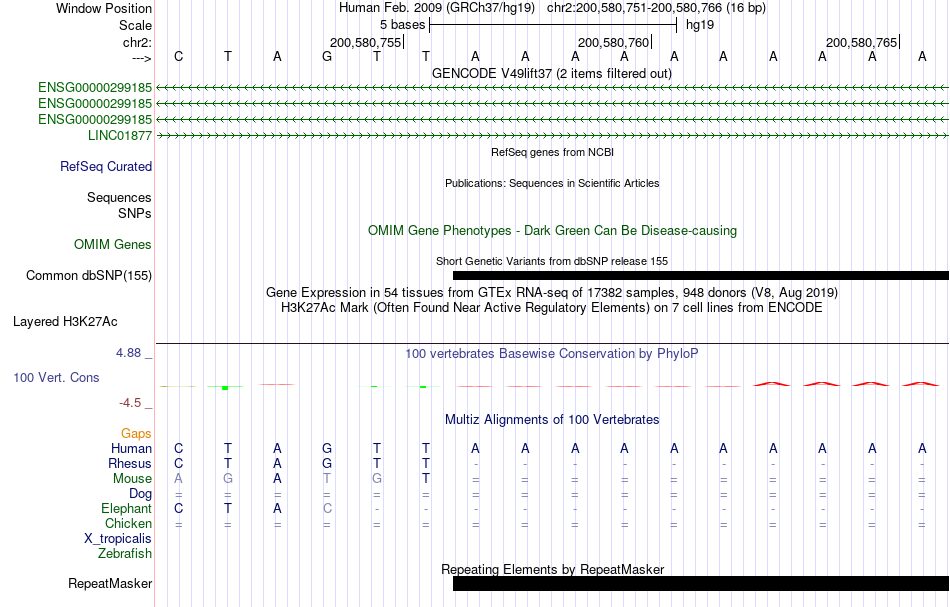The image size is (950, 607).
Task: Click the 200,580,755 position marker
Action: [367, 42]
